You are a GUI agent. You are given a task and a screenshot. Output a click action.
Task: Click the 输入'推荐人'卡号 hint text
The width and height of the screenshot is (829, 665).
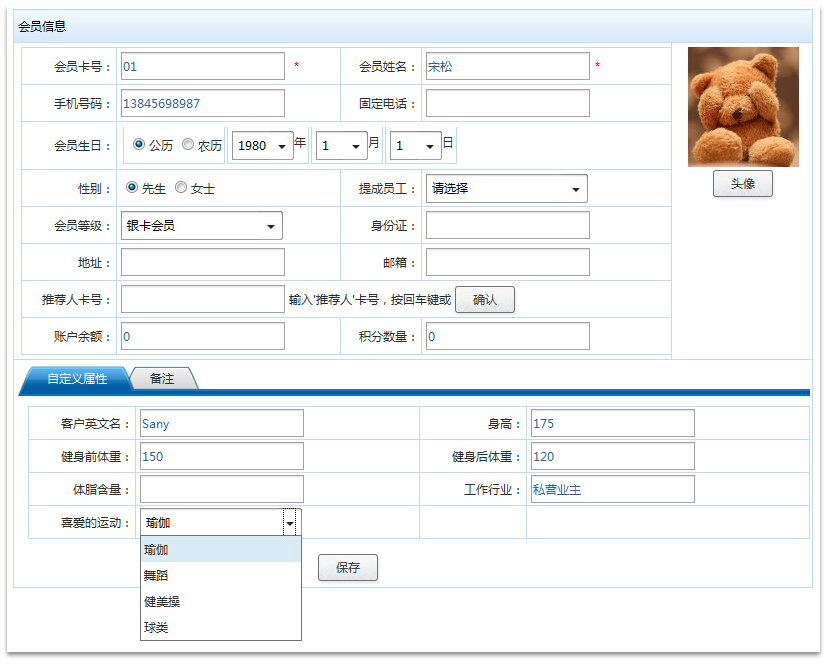point(370,300)
